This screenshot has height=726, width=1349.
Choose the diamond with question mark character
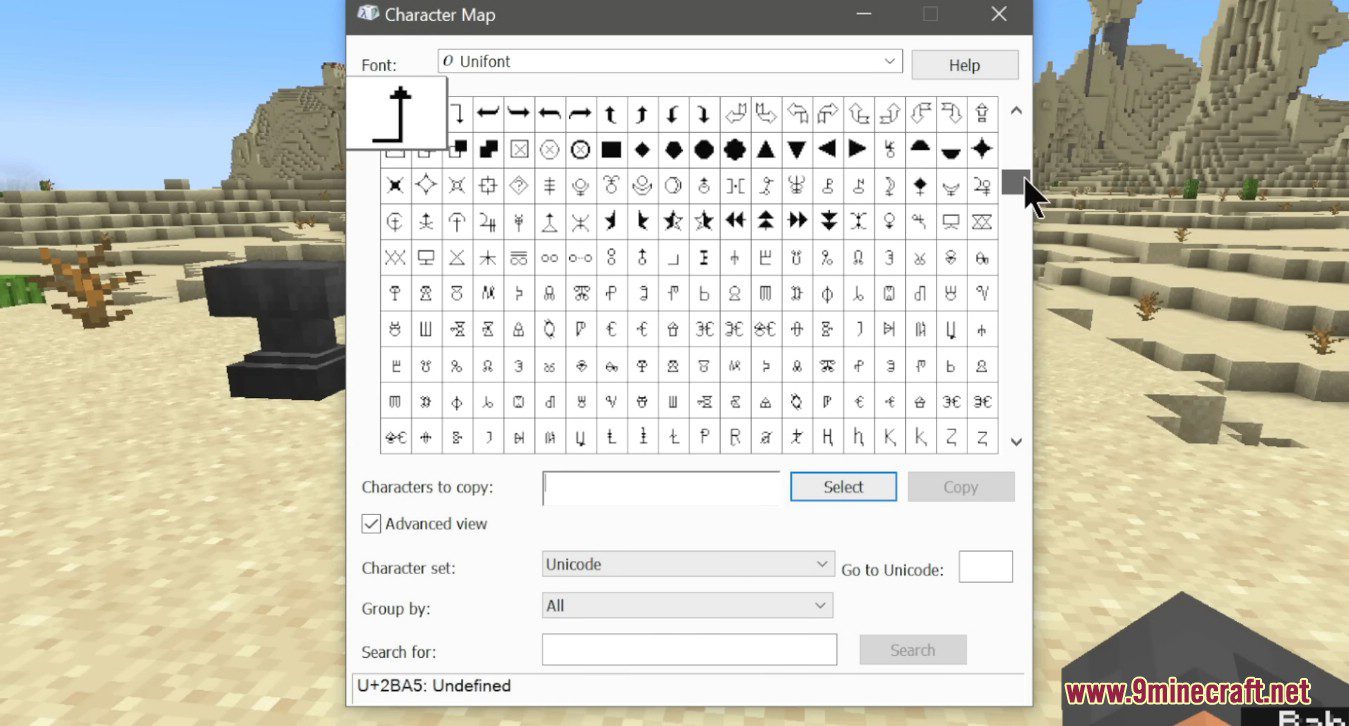point(519,185)
